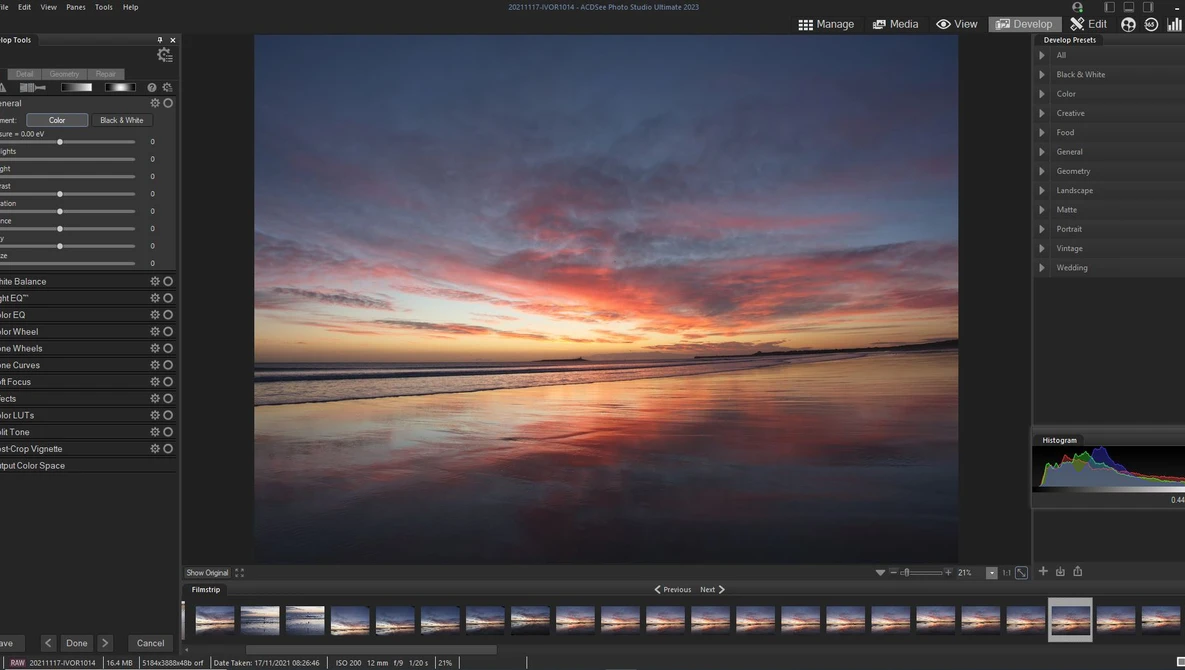
Task: Toggle the bottom panel layout icon
Action: [1128, 7]
